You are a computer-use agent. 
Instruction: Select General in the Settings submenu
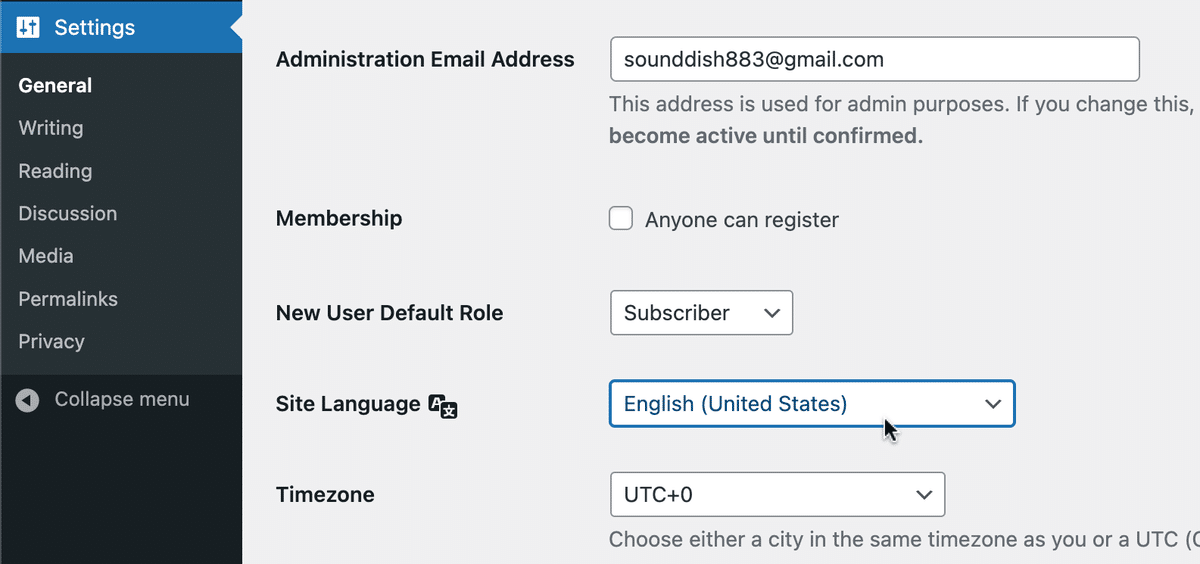(55, 86)
